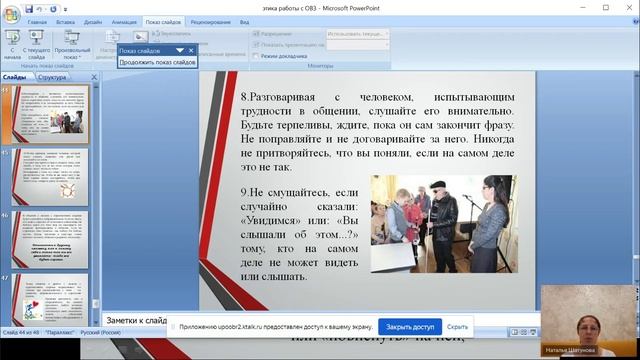640x360 pixels.
Task: Click the "Параллакс" theme name in status bar
Action: click(x=60, y=333)
